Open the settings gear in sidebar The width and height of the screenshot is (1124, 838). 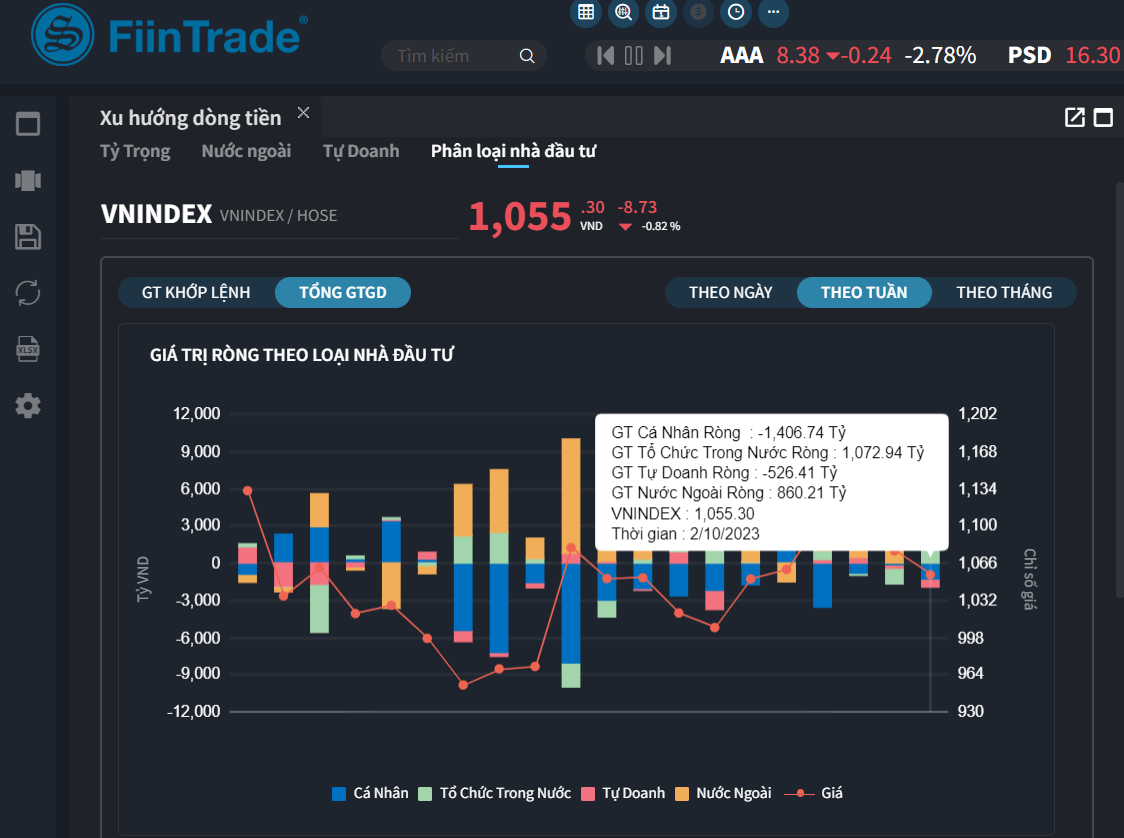28,406
